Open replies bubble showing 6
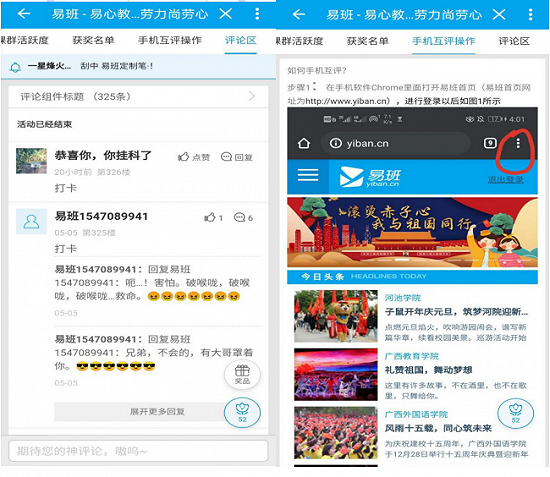The height and width of the screenshot is (477, 550). coord(243,218)
